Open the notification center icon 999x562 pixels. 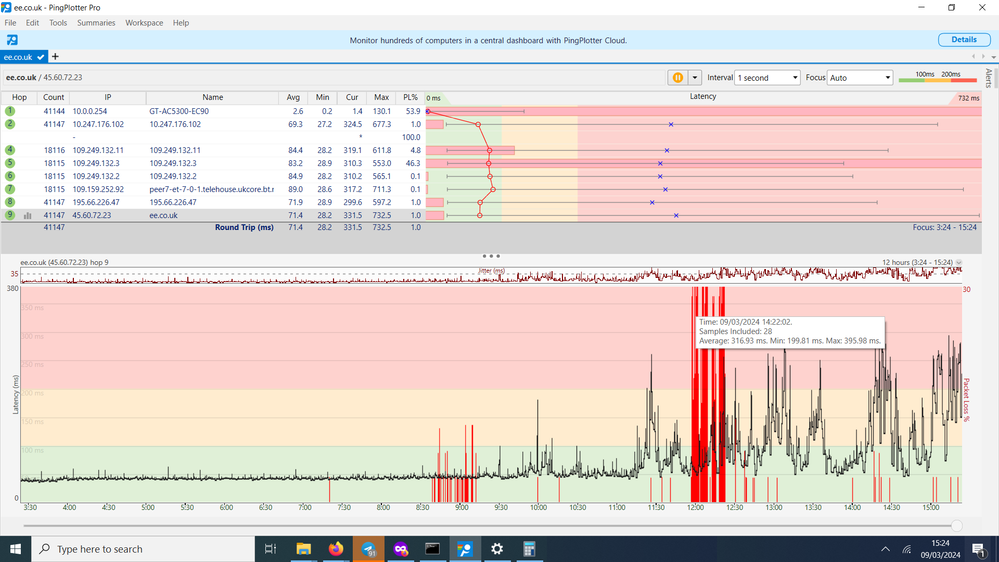pyautogui.click(x=979, y=549)
